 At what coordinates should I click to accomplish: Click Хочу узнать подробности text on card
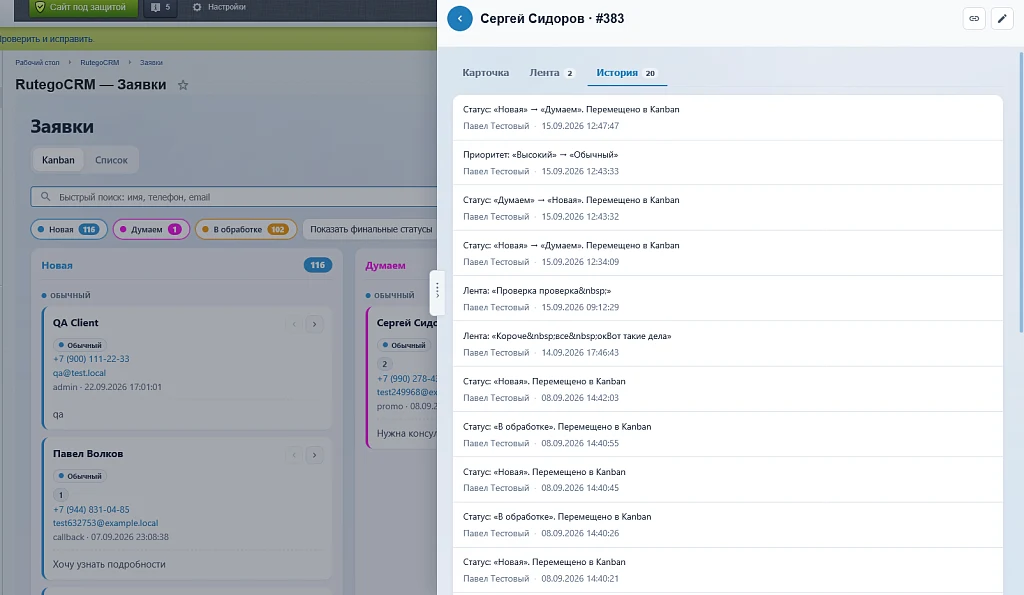109,564
